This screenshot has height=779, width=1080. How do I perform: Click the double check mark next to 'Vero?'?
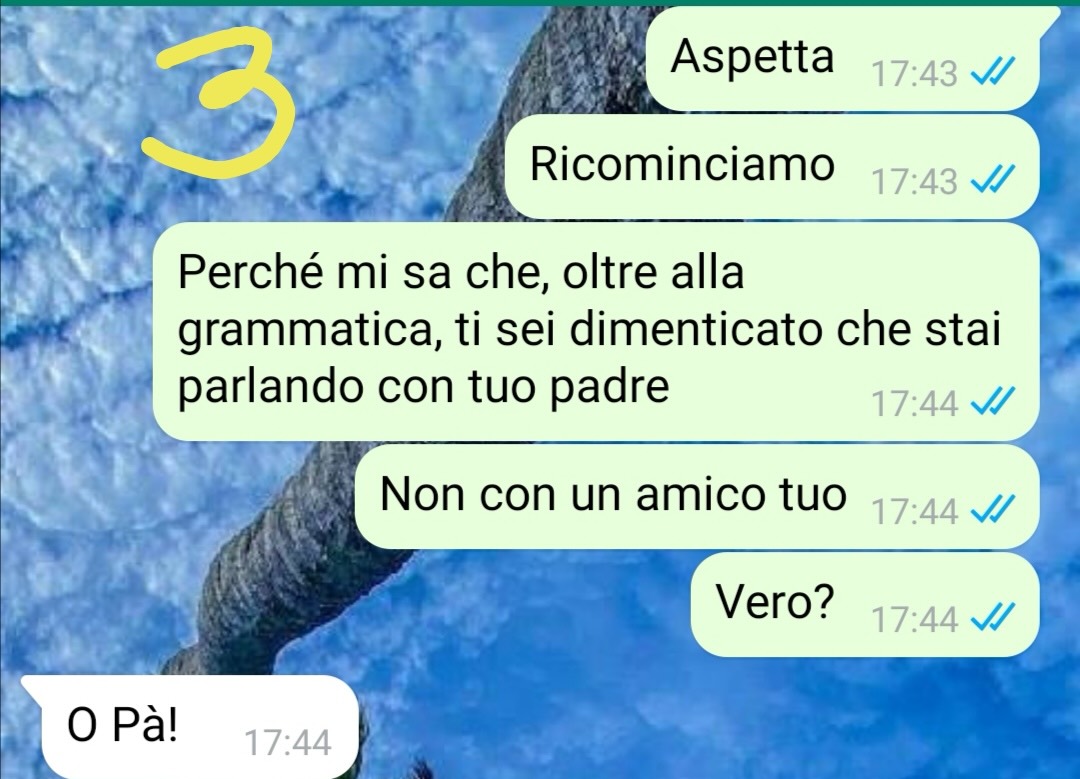(993, 617)
